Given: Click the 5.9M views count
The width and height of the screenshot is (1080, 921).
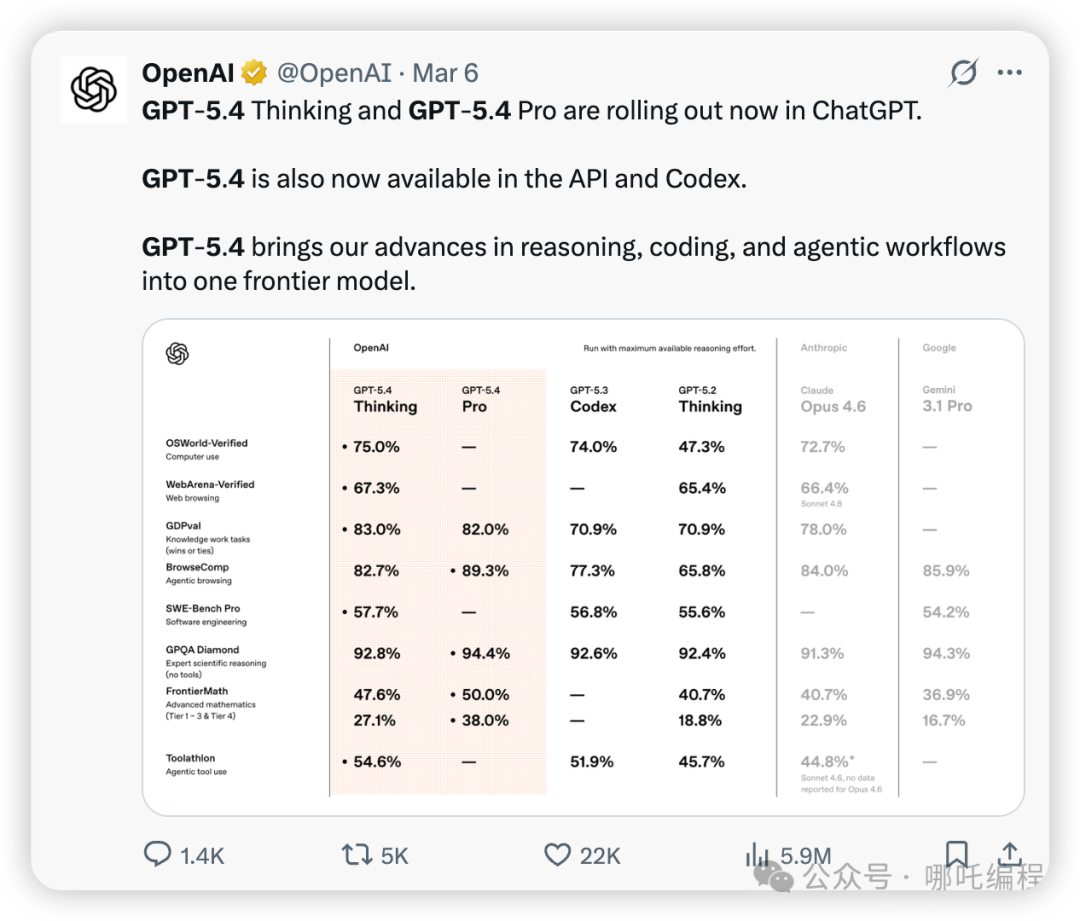Looking at the screenshot, I should pyautogui.click(x=806, y=855).
